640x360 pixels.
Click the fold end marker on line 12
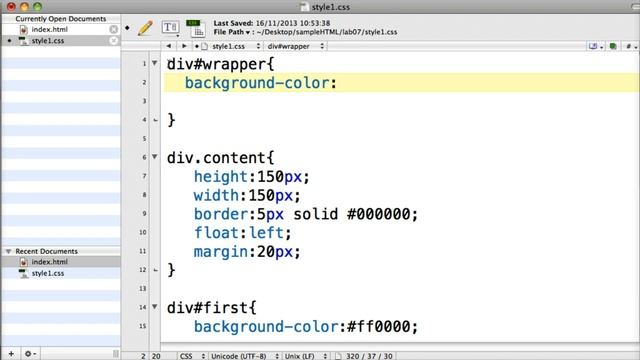[x=156, y=270]
